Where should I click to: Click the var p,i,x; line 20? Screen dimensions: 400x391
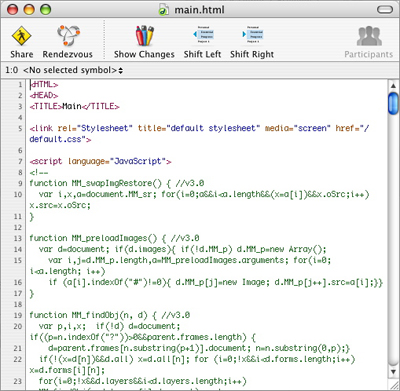[110, 326]
